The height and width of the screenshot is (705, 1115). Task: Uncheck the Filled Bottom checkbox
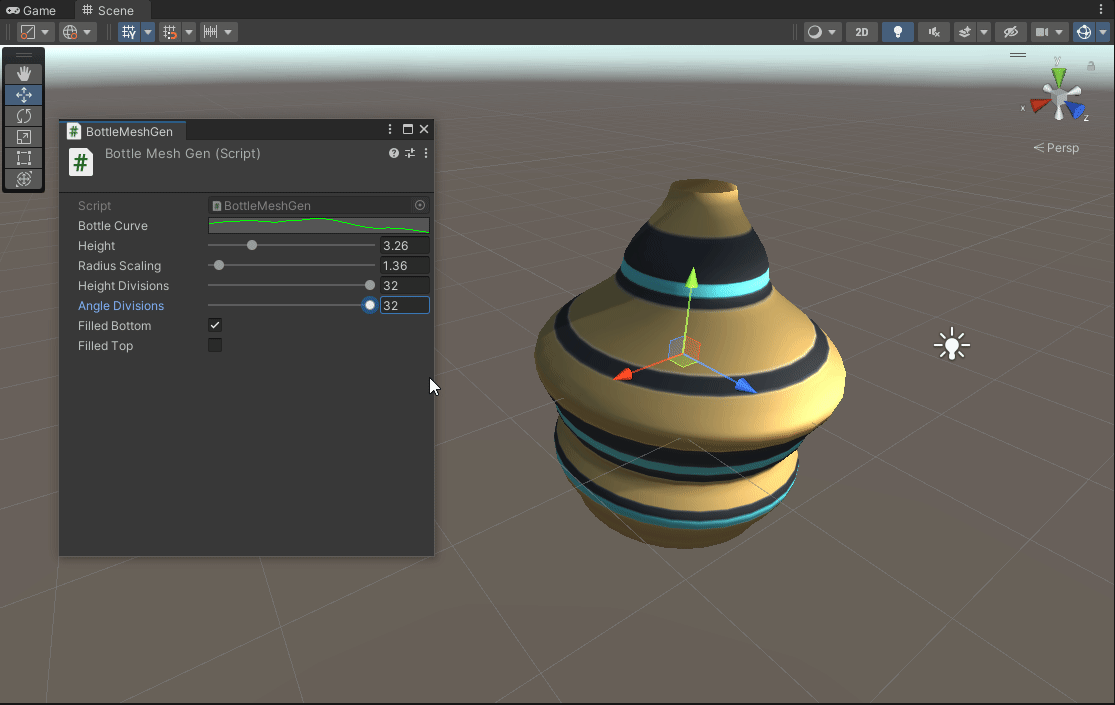point(215,325)
